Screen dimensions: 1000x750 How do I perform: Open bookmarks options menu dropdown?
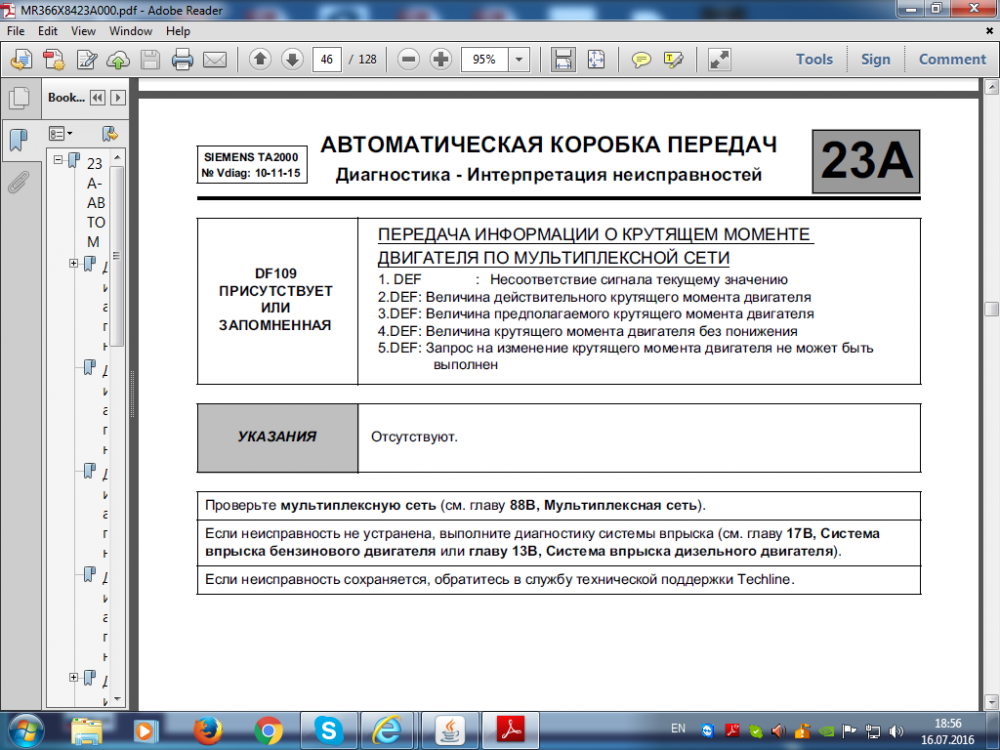[61, 133]
